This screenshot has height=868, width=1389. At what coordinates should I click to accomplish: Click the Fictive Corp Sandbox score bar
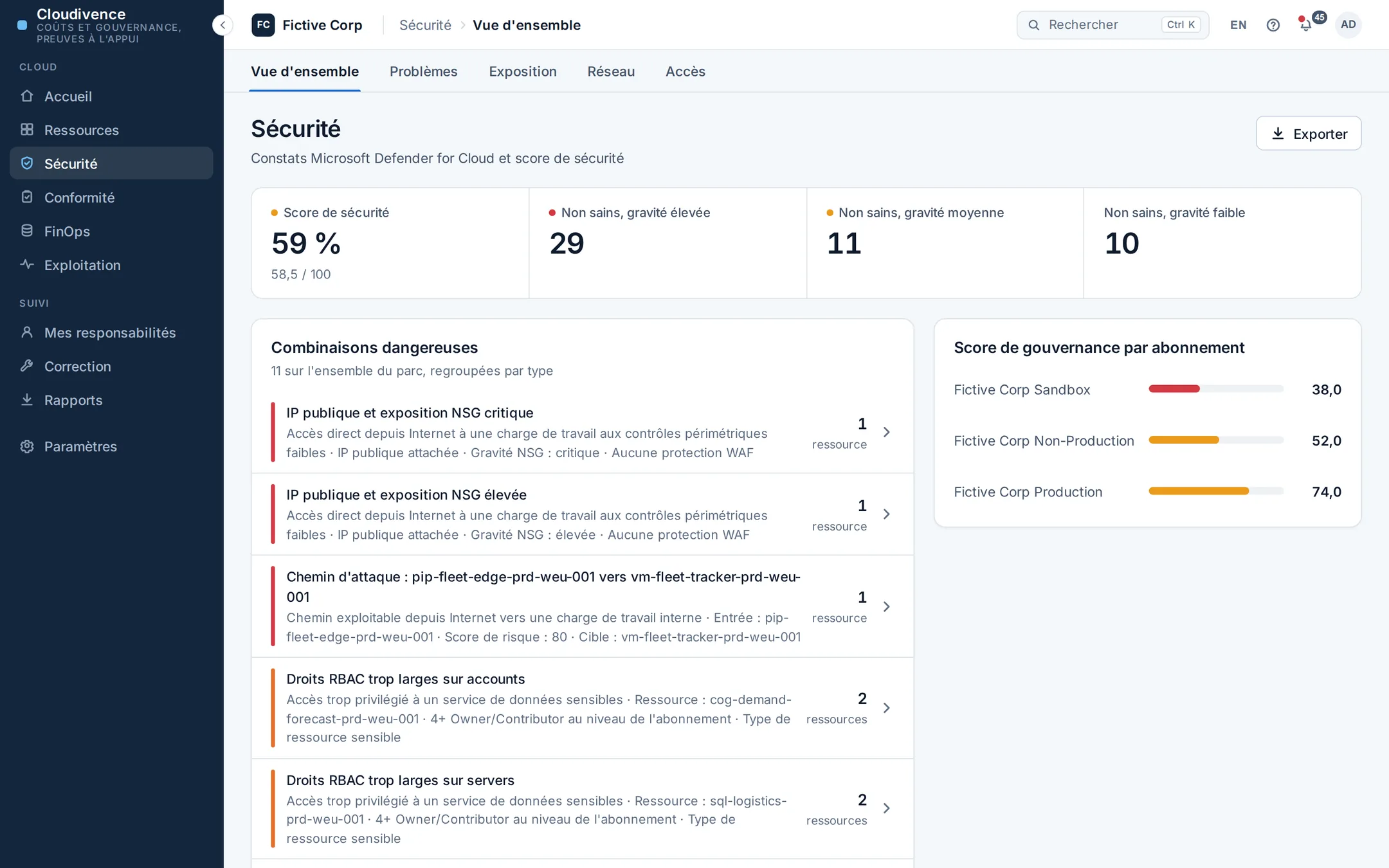click(1215, 388)
